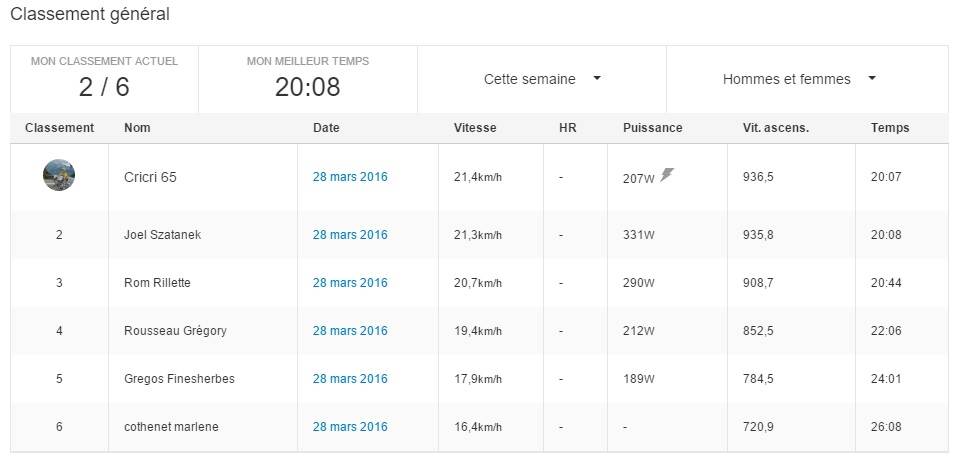Open Cricri 65's 28 mars 2016 activity
The width and height of the screenshot is (965, 465).
(x=350, y=177)
